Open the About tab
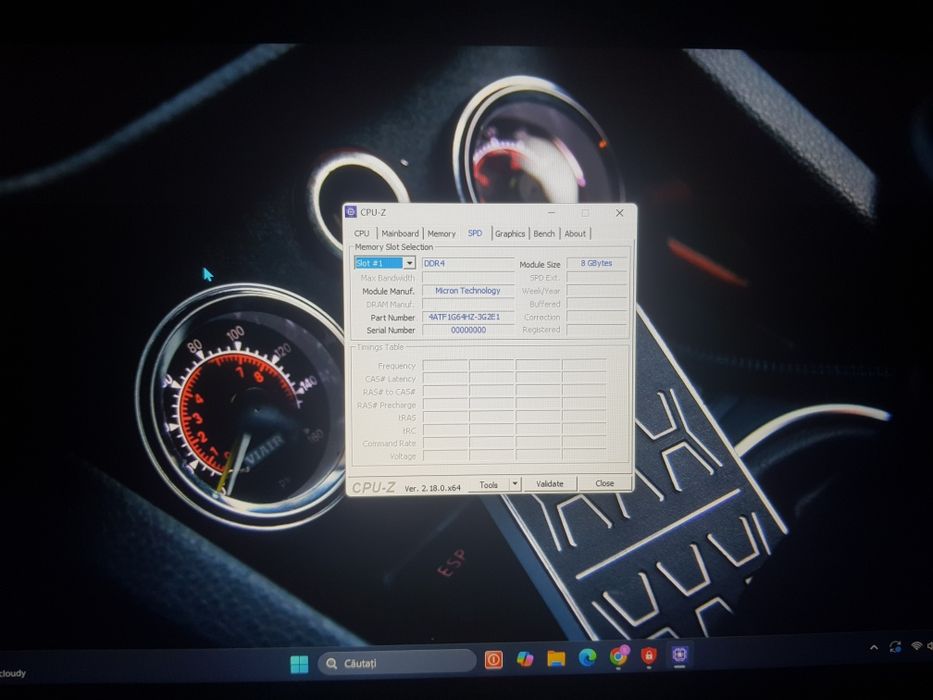This screenshot has width=933, height=700. tap(575, 233)
